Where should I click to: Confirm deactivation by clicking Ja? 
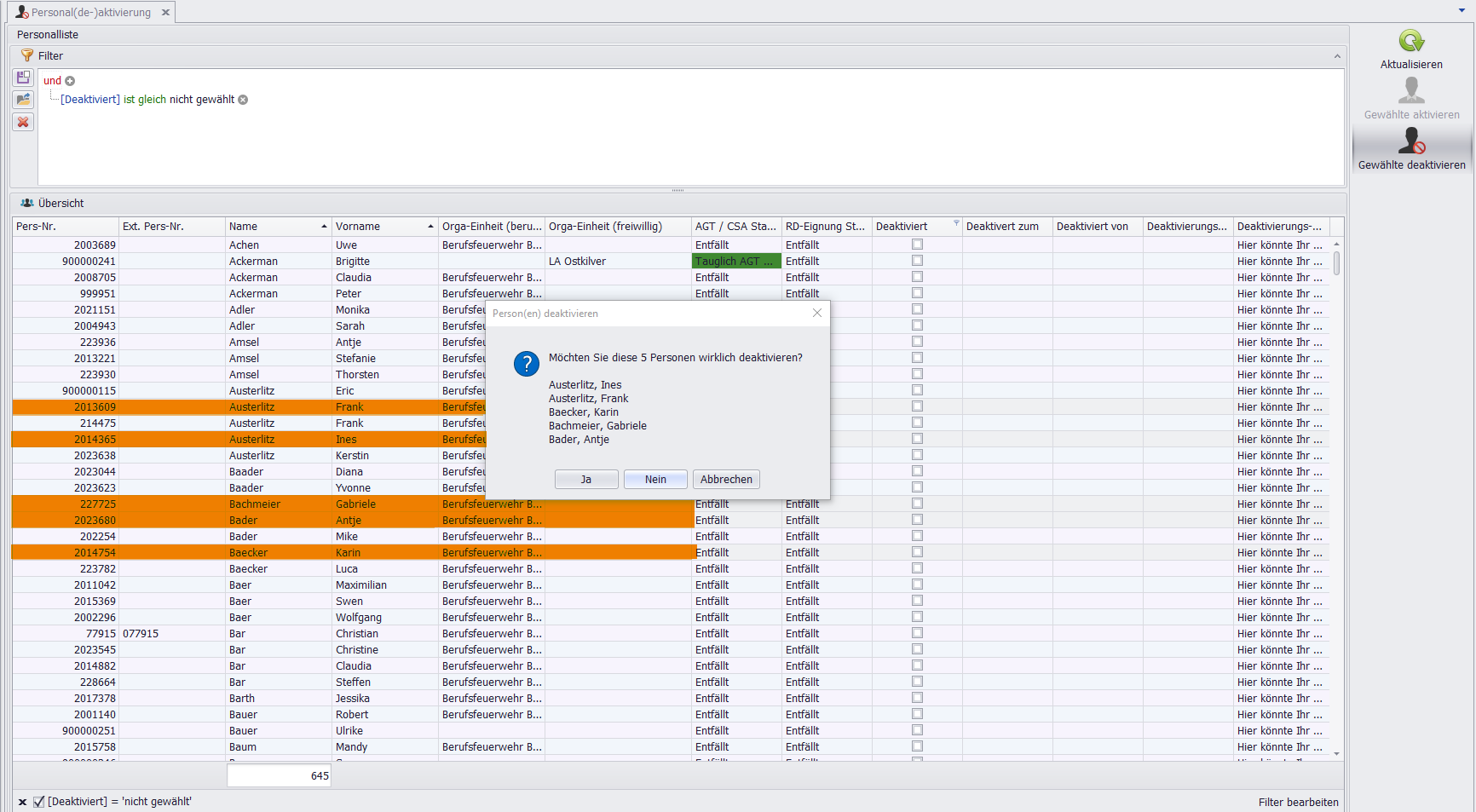tap(586, 480)
